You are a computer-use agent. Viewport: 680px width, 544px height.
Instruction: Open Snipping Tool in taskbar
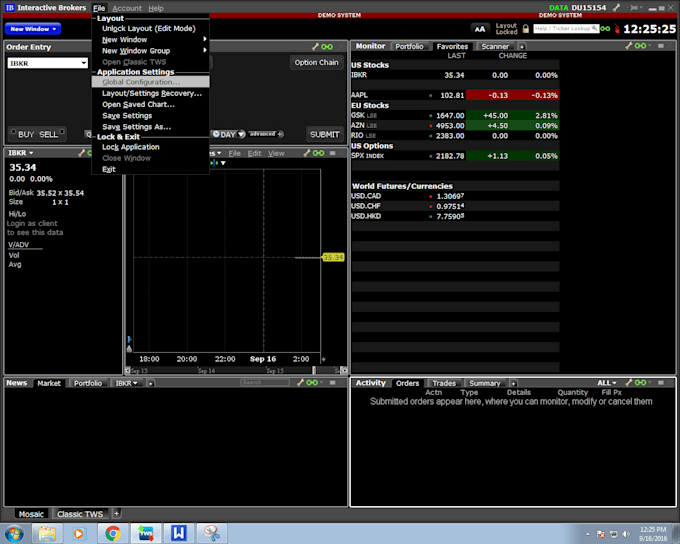(212, 533)
